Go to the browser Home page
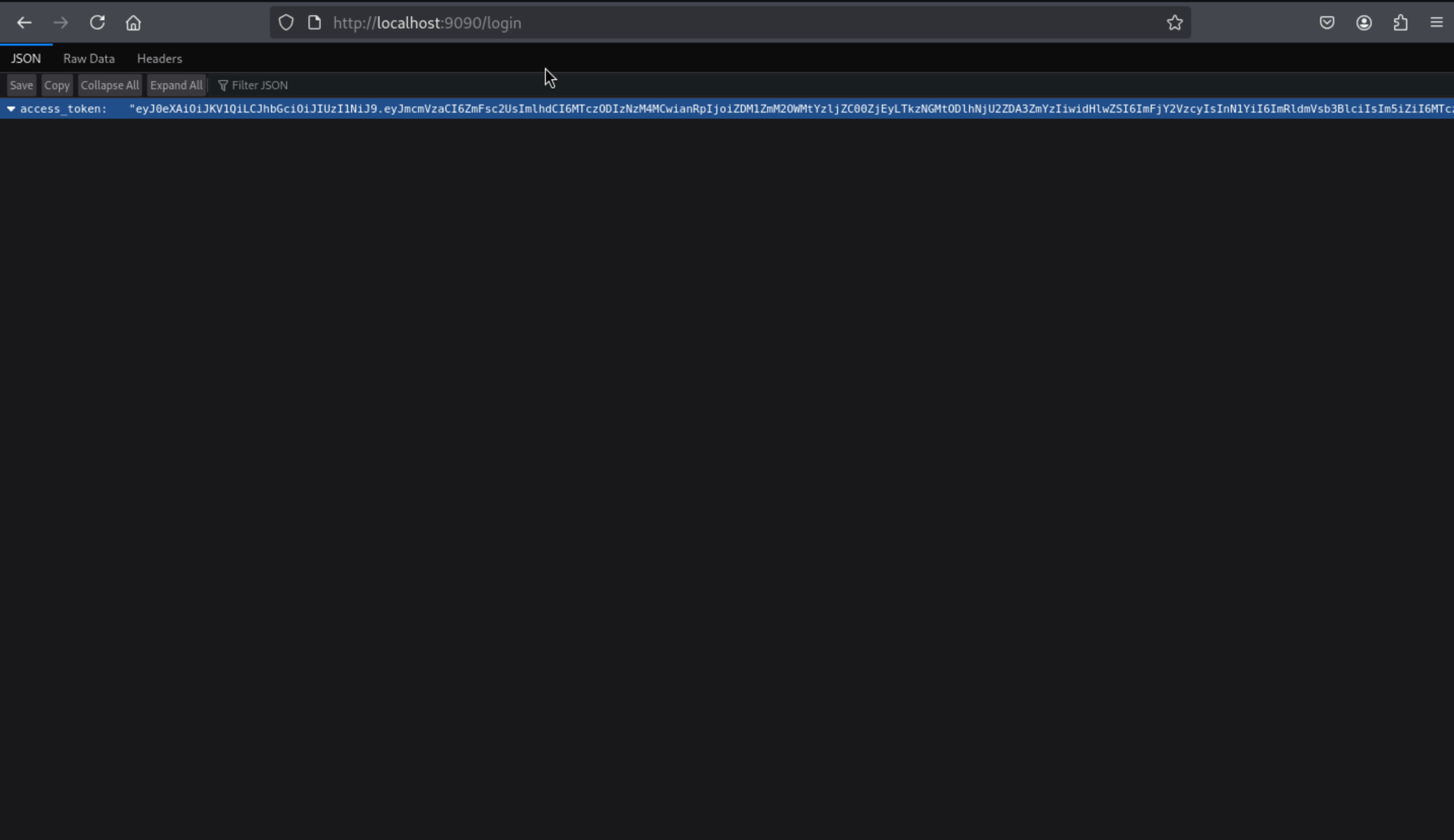The width and height of the screenshot is (1454, 840). pyautogui.click(x=133, y=23)
